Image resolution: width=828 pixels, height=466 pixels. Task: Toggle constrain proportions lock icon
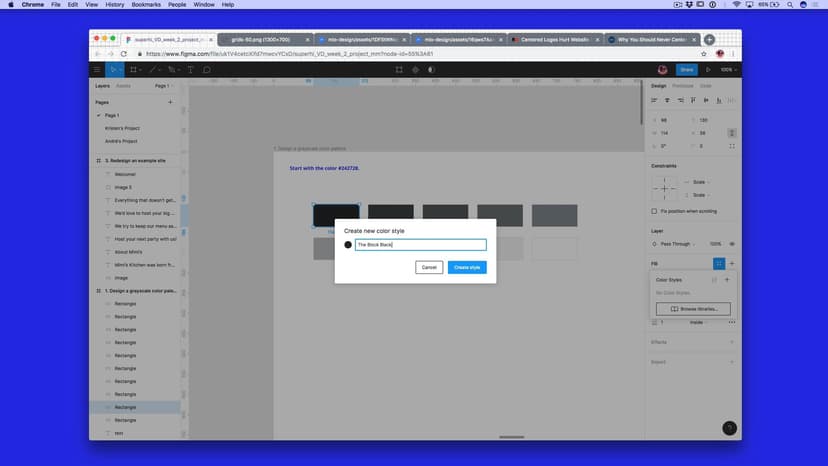tap(732, 132)
